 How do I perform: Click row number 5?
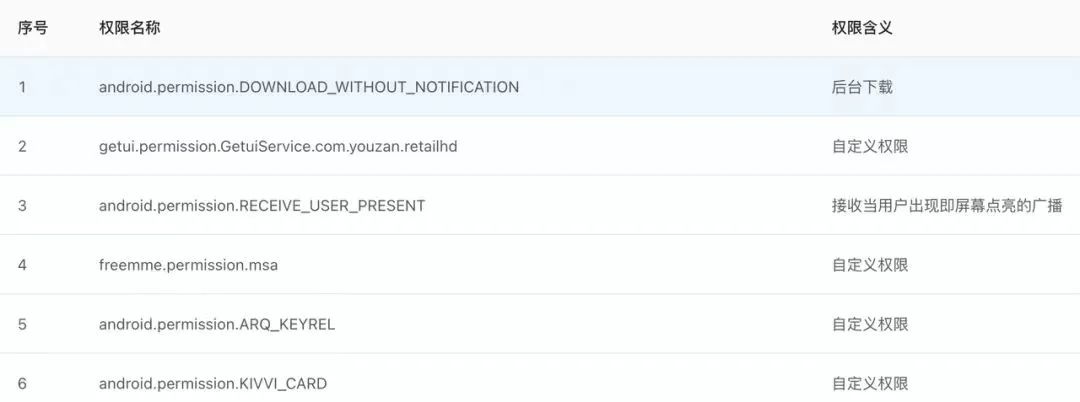[22, 324]
